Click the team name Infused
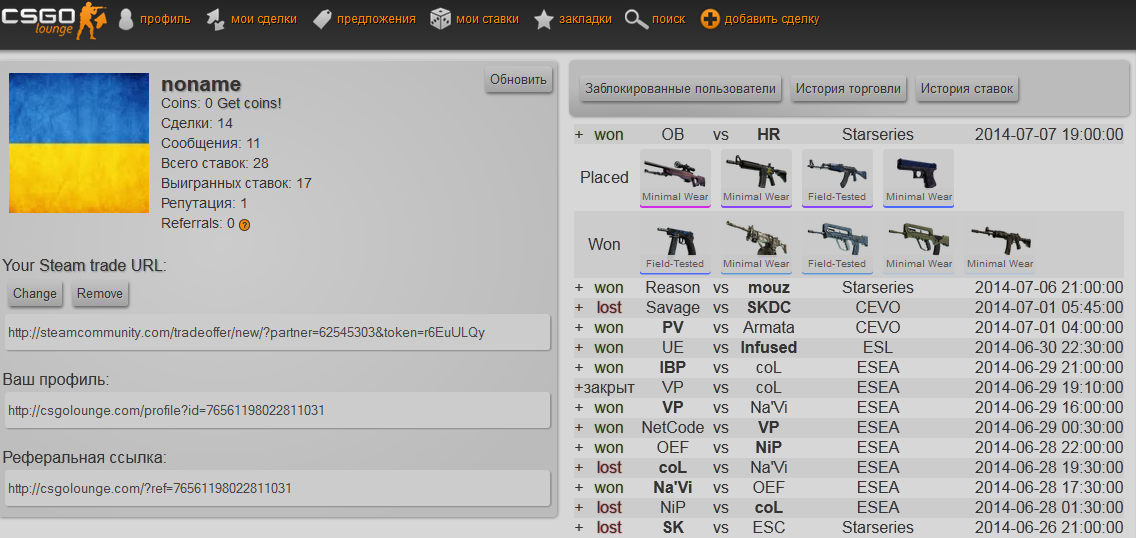Screen dimensions: 1136x538 769,348
